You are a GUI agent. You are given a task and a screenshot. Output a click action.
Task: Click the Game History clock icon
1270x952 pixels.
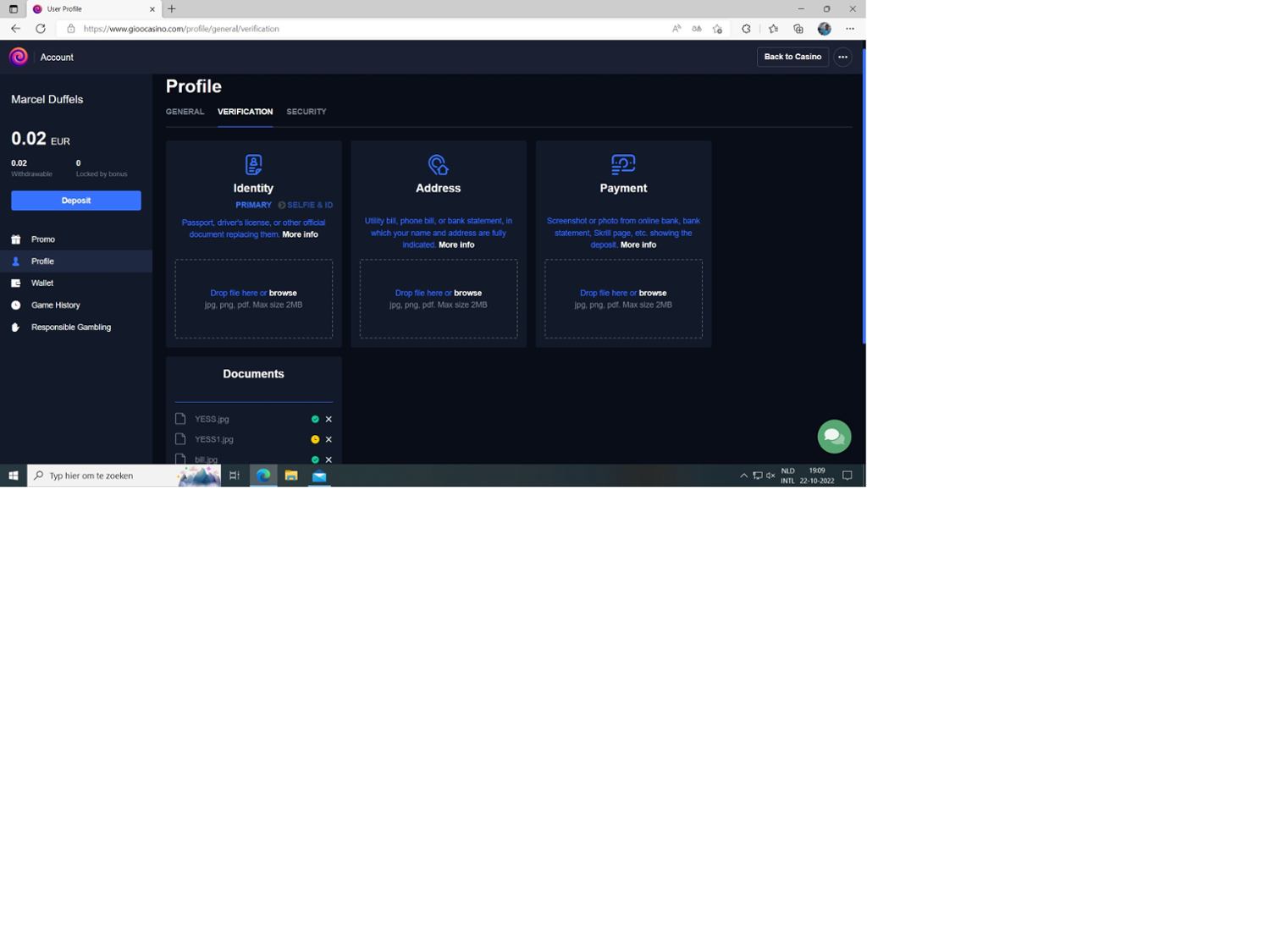(15, 305)
